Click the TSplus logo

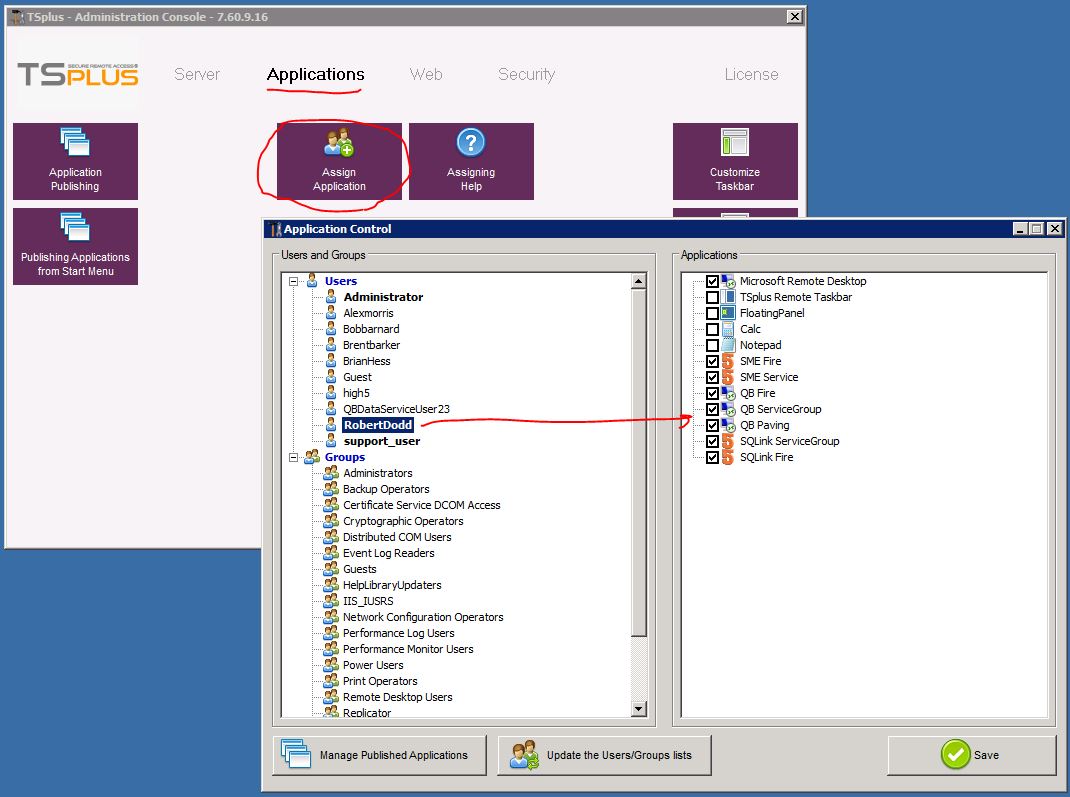point(78,74)
